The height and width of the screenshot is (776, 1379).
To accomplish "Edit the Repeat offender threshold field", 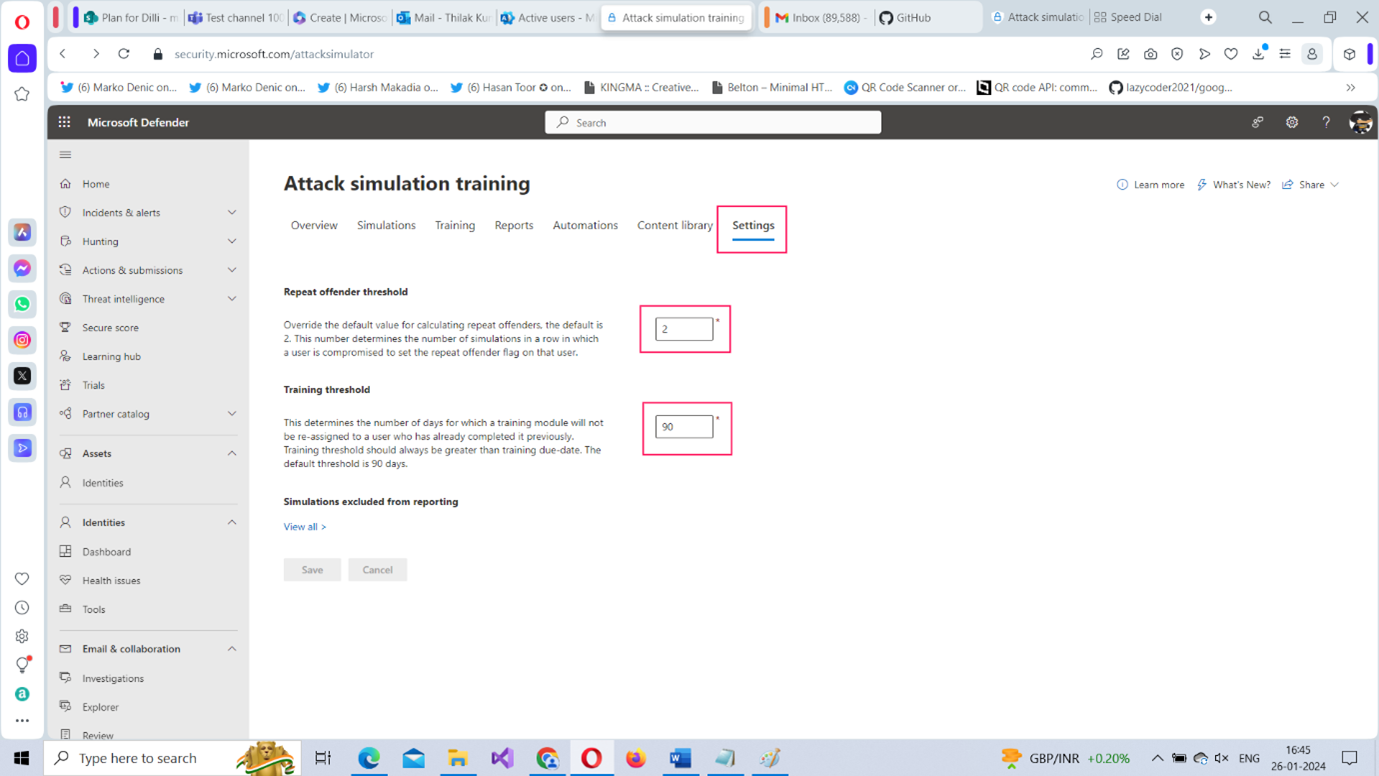I will point(684,329).
